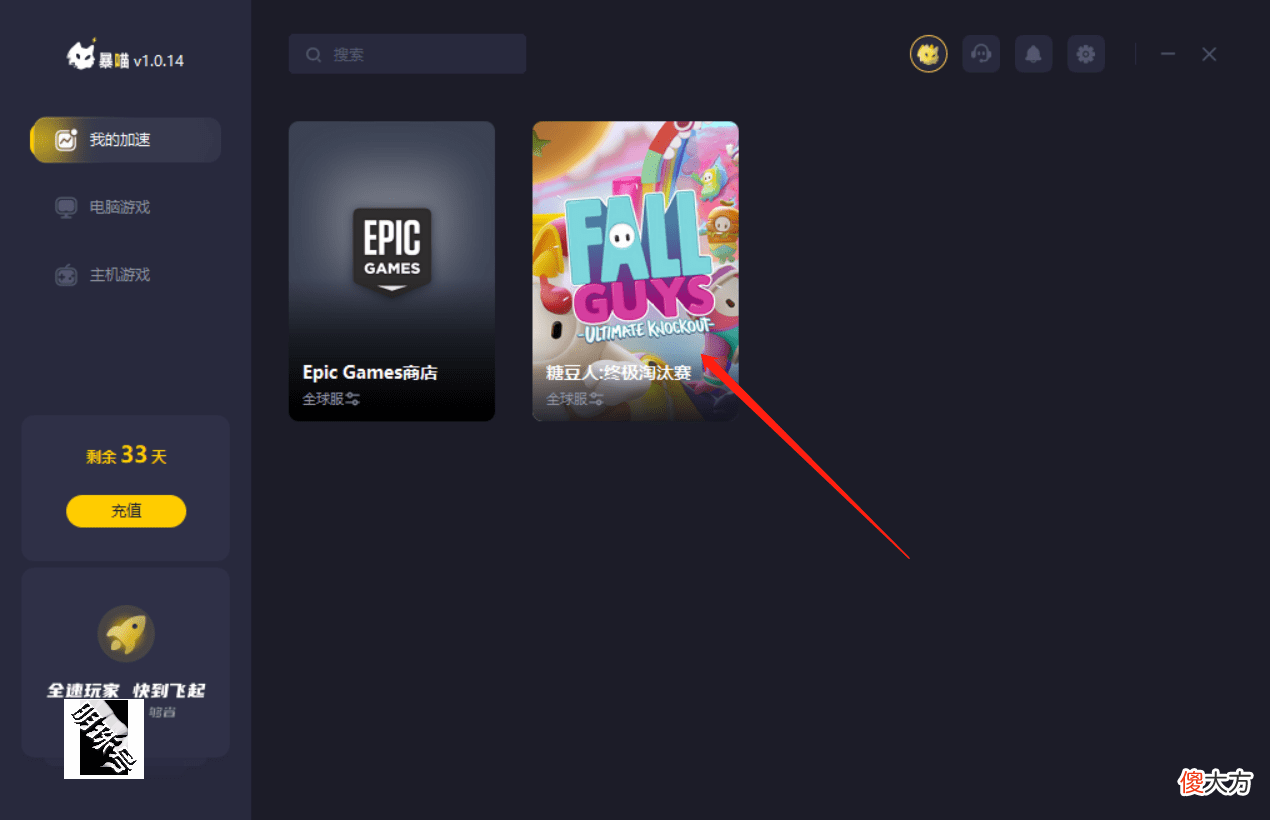
Task: Click the 主机游戏 gamepad icon
Action: click(x=66, y=275)
